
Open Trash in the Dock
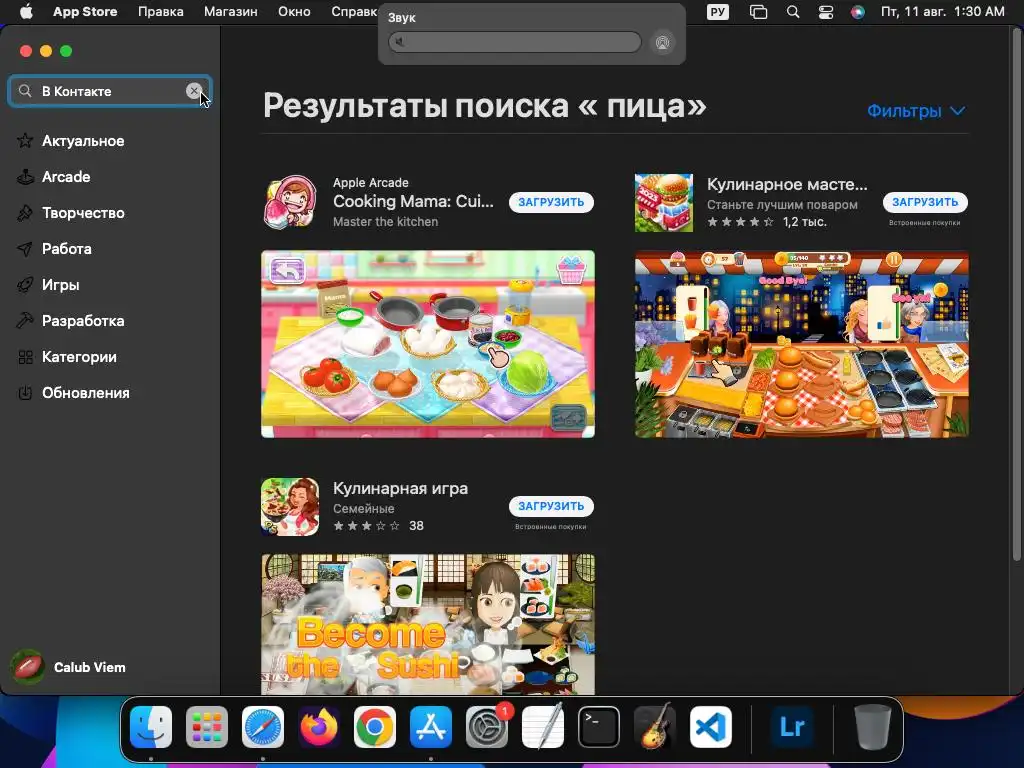click(x=872, y=727)
